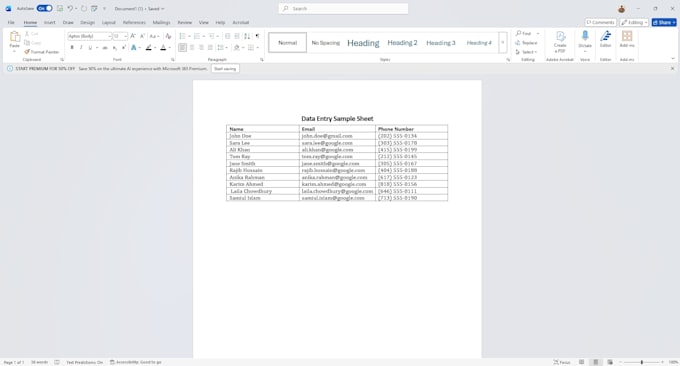Decrease indent icon
This screenshot has width=680, height=366.
click(227, 36)
